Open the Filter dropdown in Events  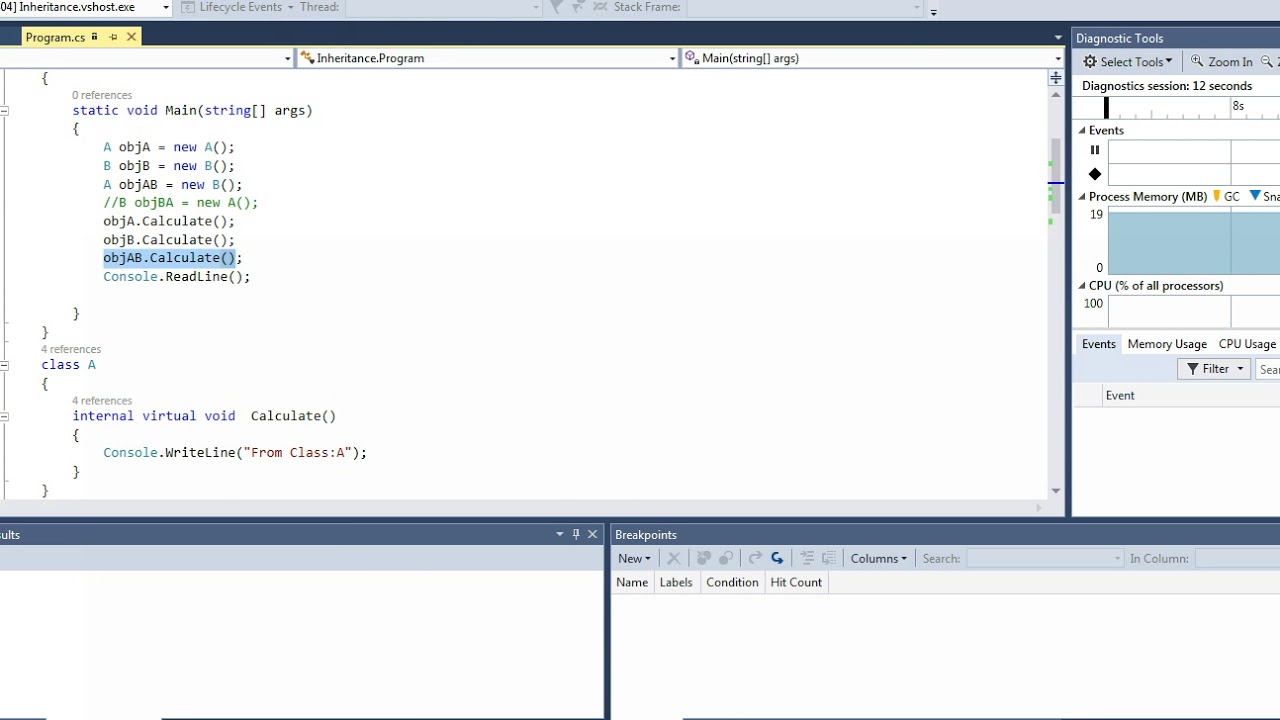tap(1215, 369)
